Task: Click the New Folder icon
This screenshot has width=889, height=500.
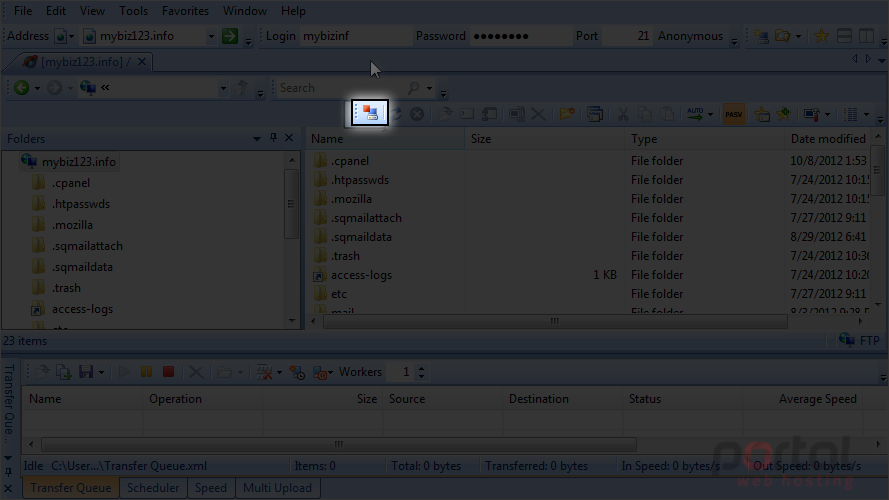Action: (566, 114)
